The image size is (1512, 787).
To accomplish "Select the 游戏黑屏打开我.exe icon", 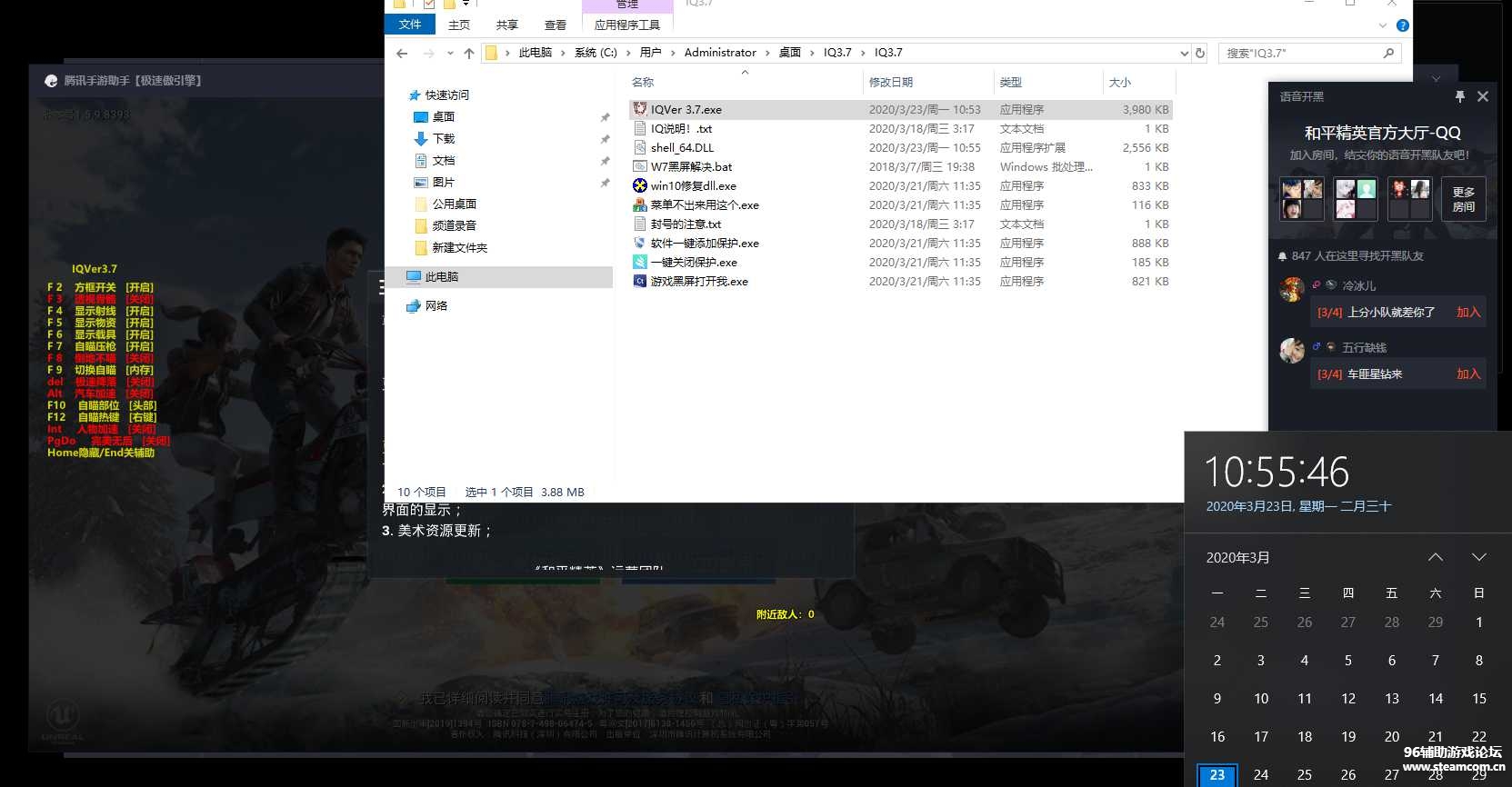I will click(640, 281).
